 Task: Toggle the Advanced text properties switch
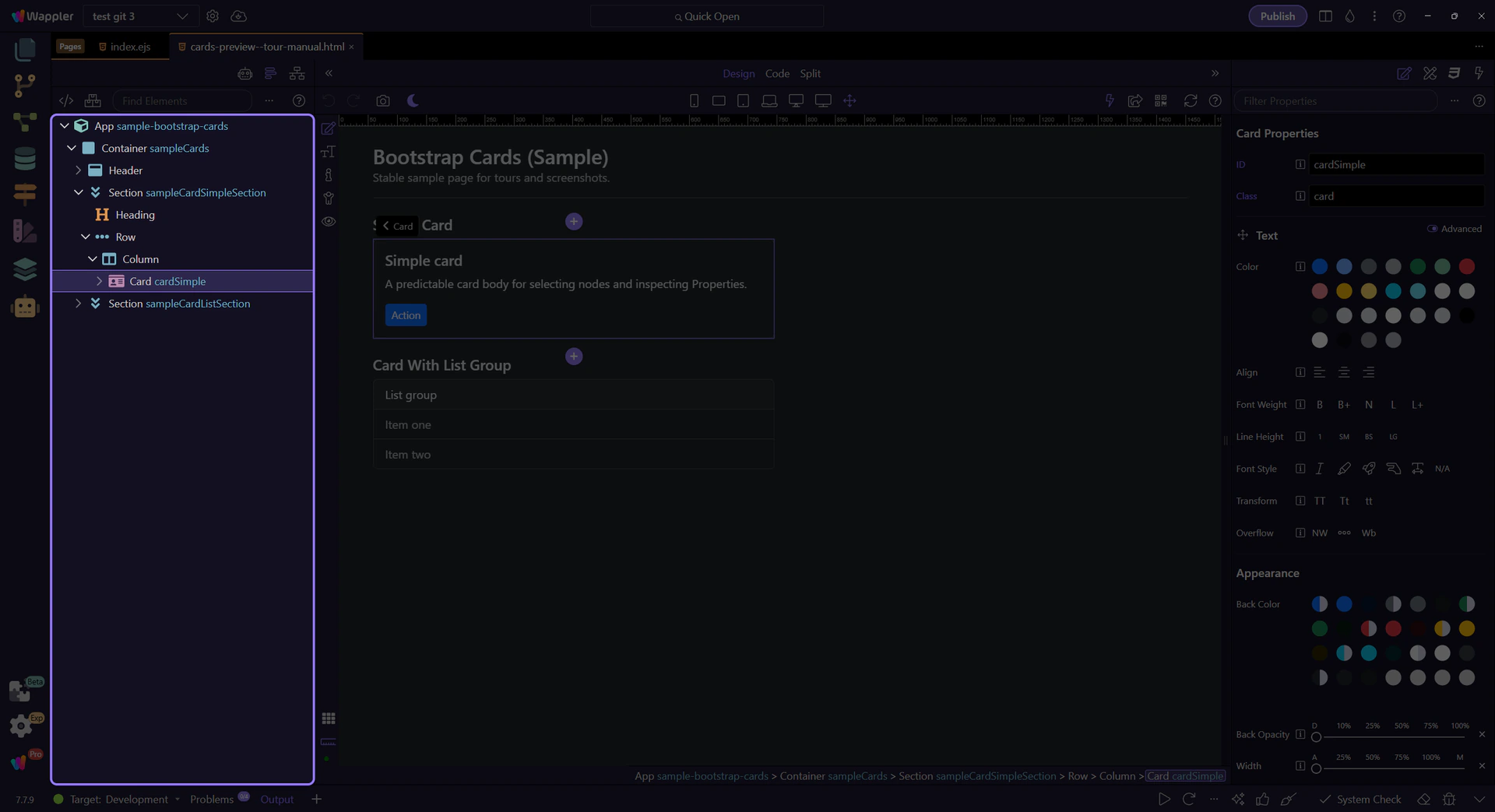(1432, 229)
